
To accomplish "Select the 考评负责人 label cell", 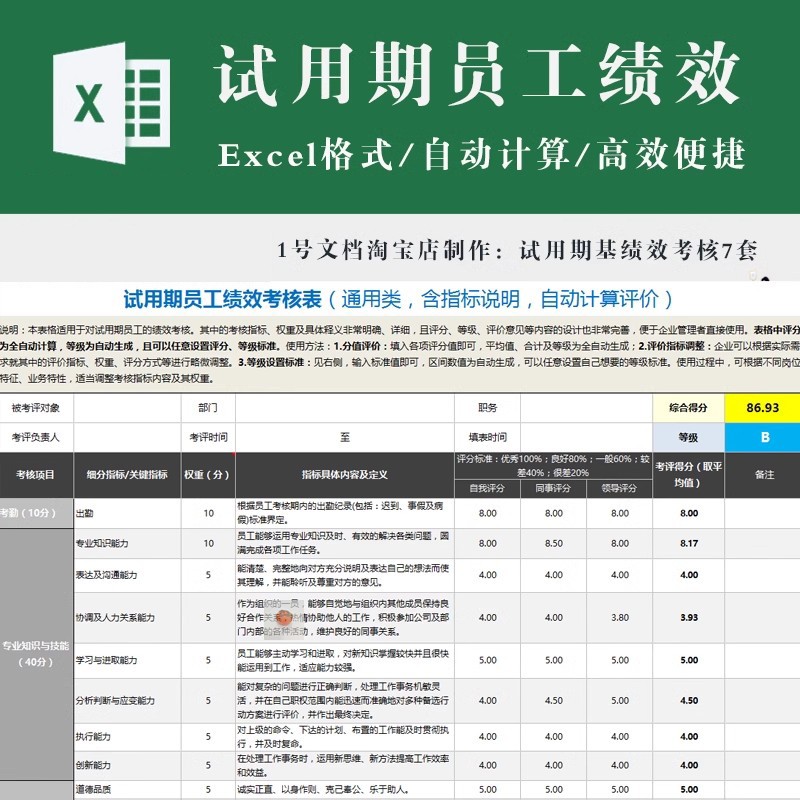I will point(36,437).
